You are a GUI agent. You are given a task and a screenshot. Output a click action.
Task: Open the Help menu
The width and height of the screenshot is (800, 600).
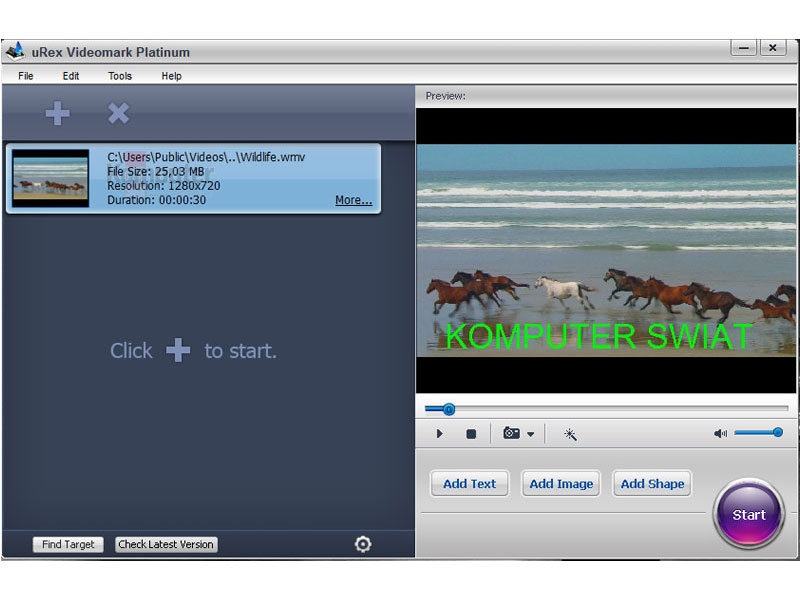[171, 76]
